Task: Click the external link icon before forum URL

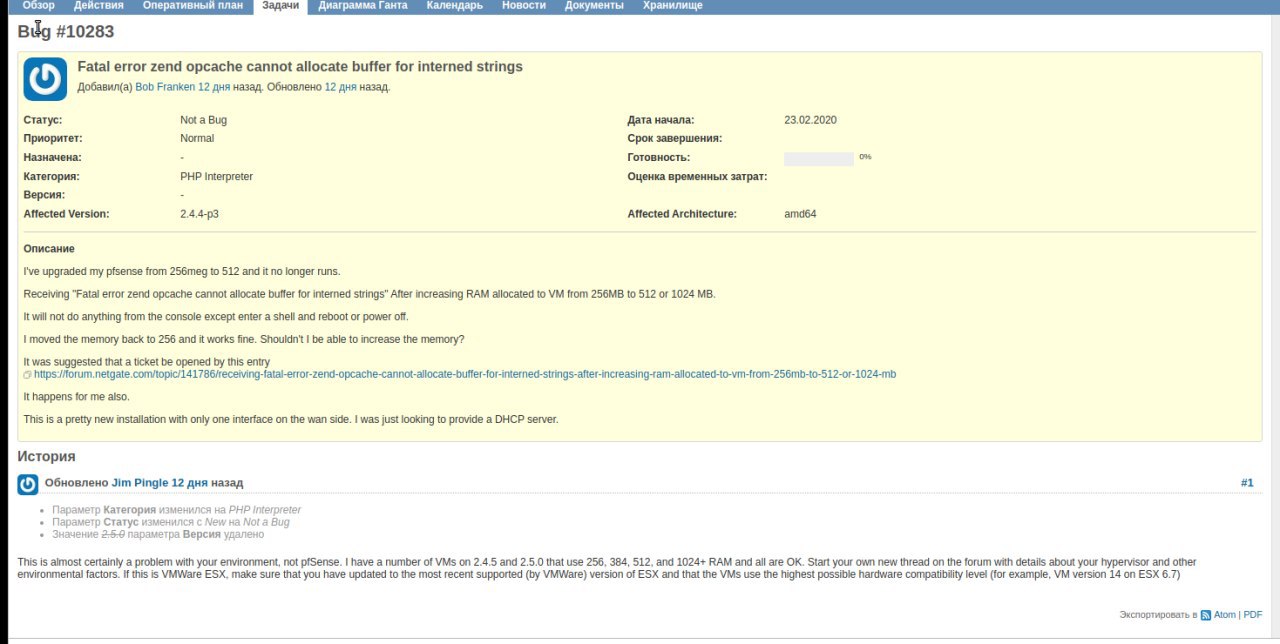Action: [28, 375]
